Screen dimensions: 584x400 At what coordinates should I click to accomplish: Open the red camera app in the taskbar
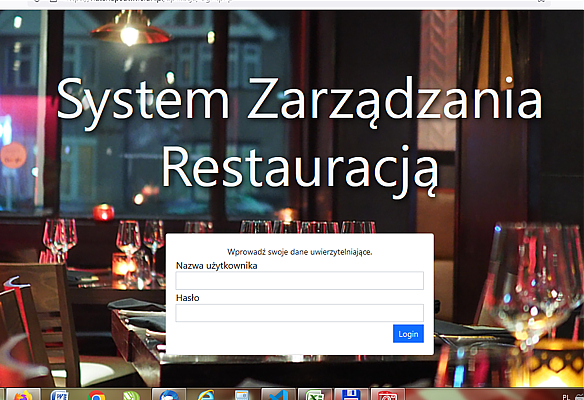[387, 395]
